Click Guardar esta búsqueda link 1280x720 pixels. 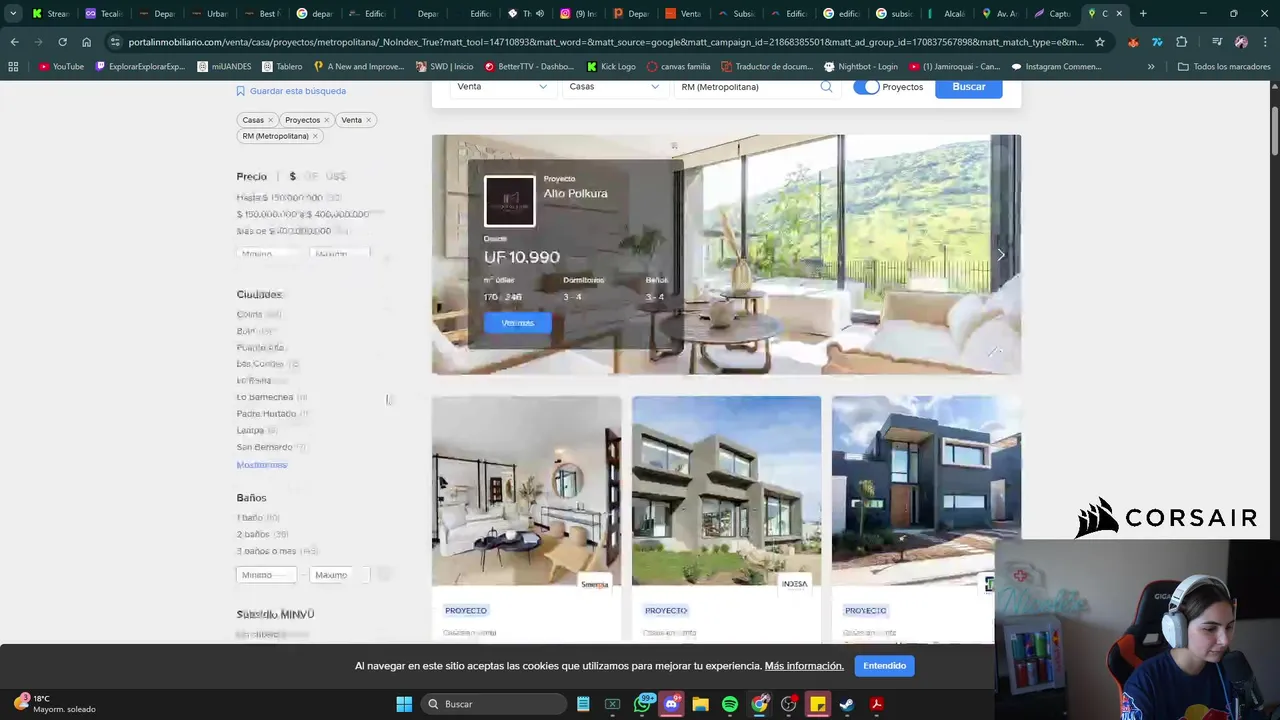point(291,91)
